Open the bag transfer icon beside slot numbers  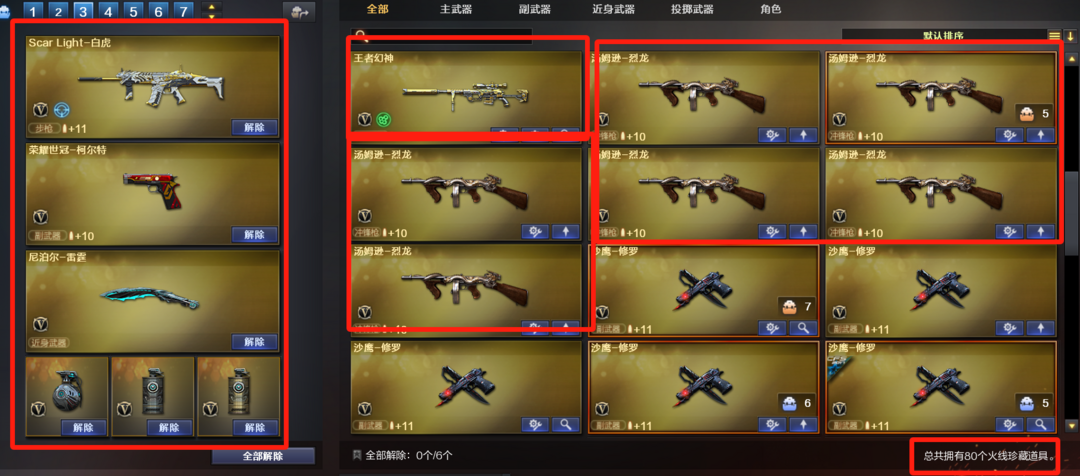pos(299,11)
